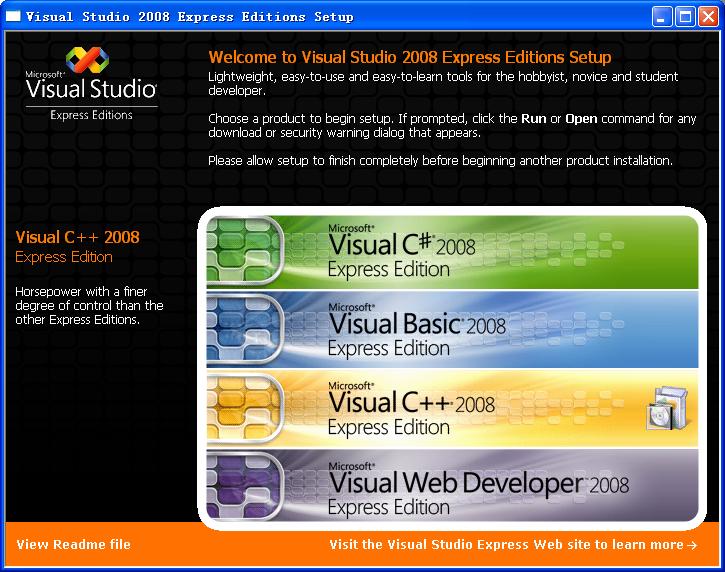Click the 'Express Editions' logo caption
The height and width of the screenshot is (572, 725).
(91, 115)
